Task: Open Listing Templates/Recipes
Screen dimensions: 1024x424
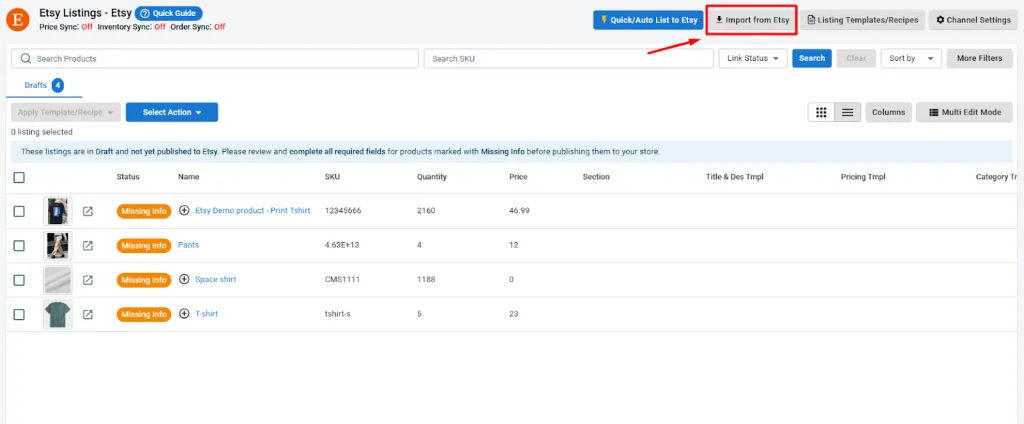Action: tap(860, 20)
